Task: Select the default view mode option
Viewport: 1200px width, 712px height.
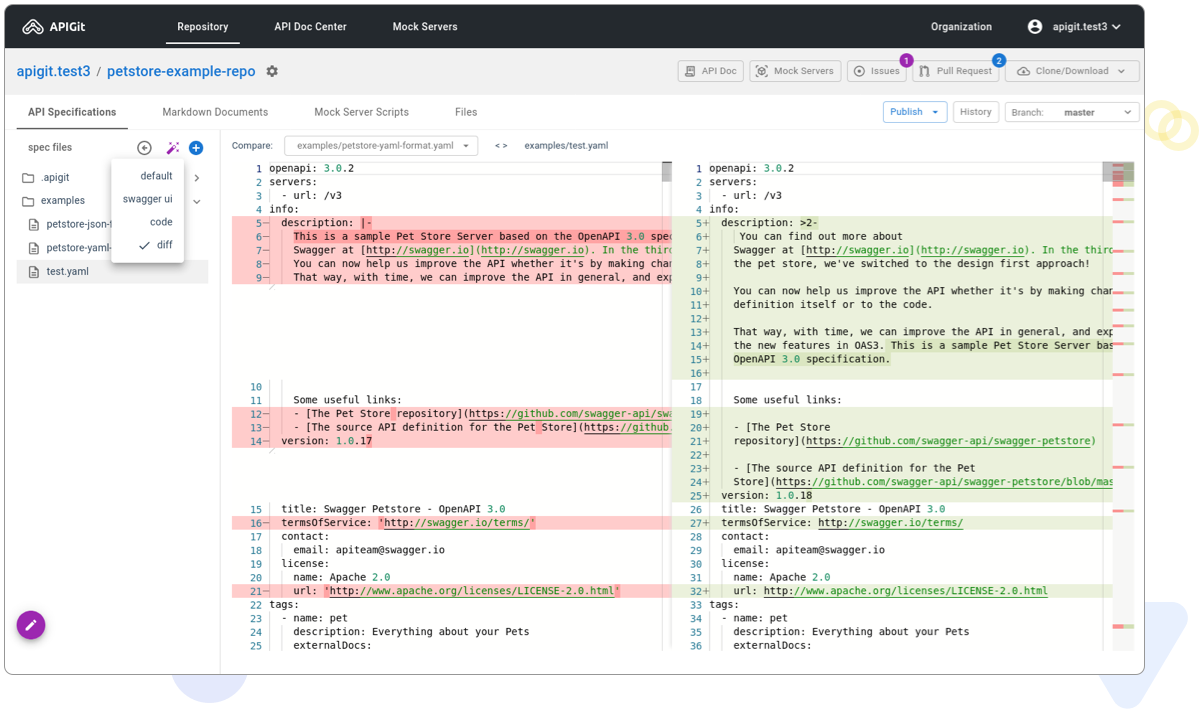Action: 148,176
